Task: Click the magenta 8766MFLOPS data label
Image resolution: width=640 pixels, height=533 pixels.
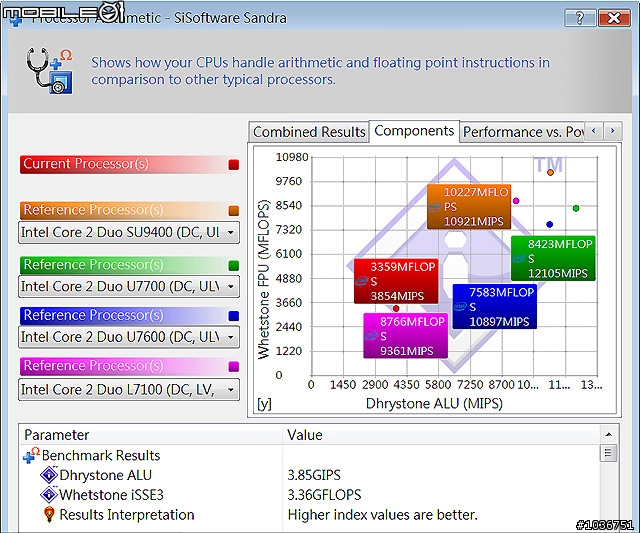Action: click(405, 336)
